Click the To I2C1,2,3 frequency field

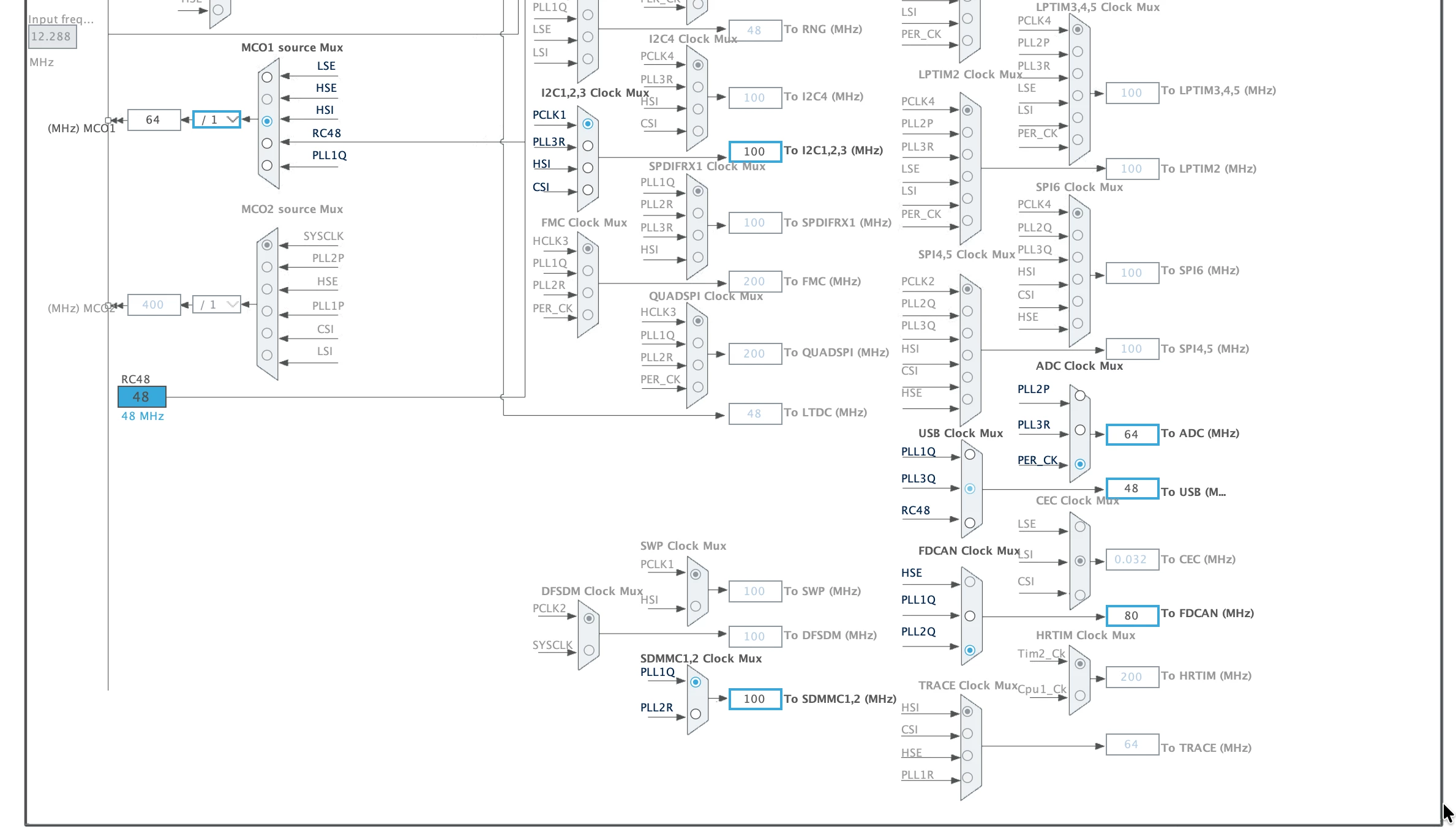pyautogui.click(x=755, y=151)
